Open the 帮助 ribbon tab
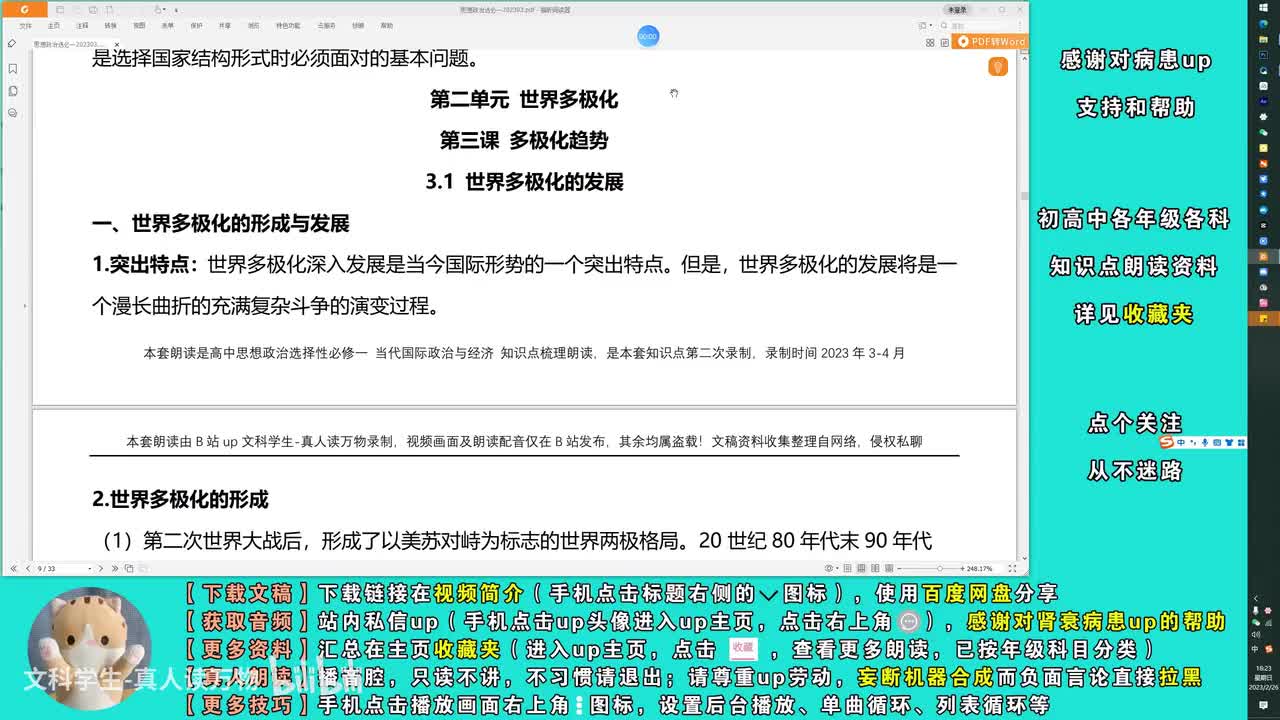Image resolution: width=1280 pixels, height=720 pixels. (x=386, y=26)
